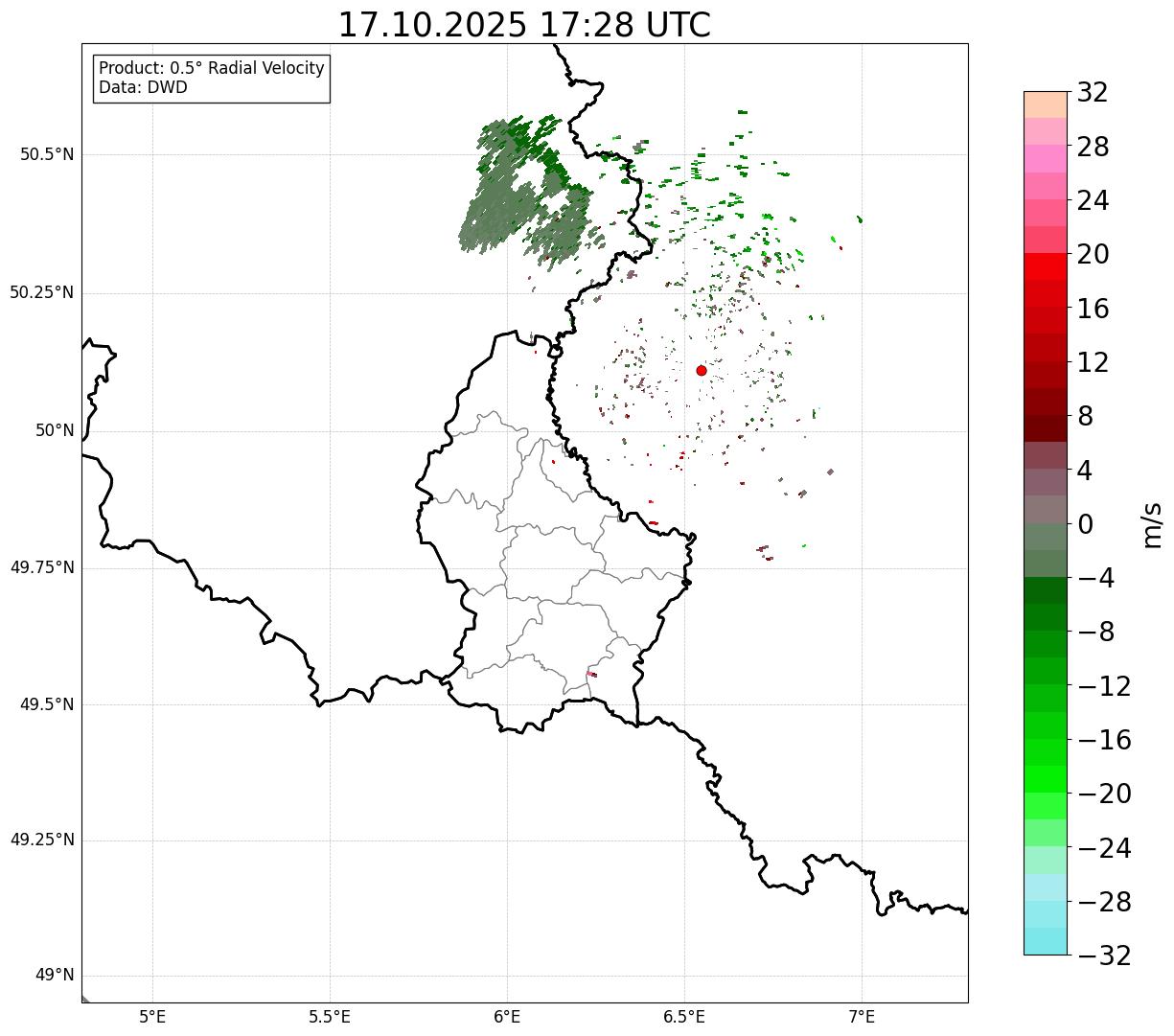
Task: Click the '5.5°E' longitude label
Action: (331, 1017)
